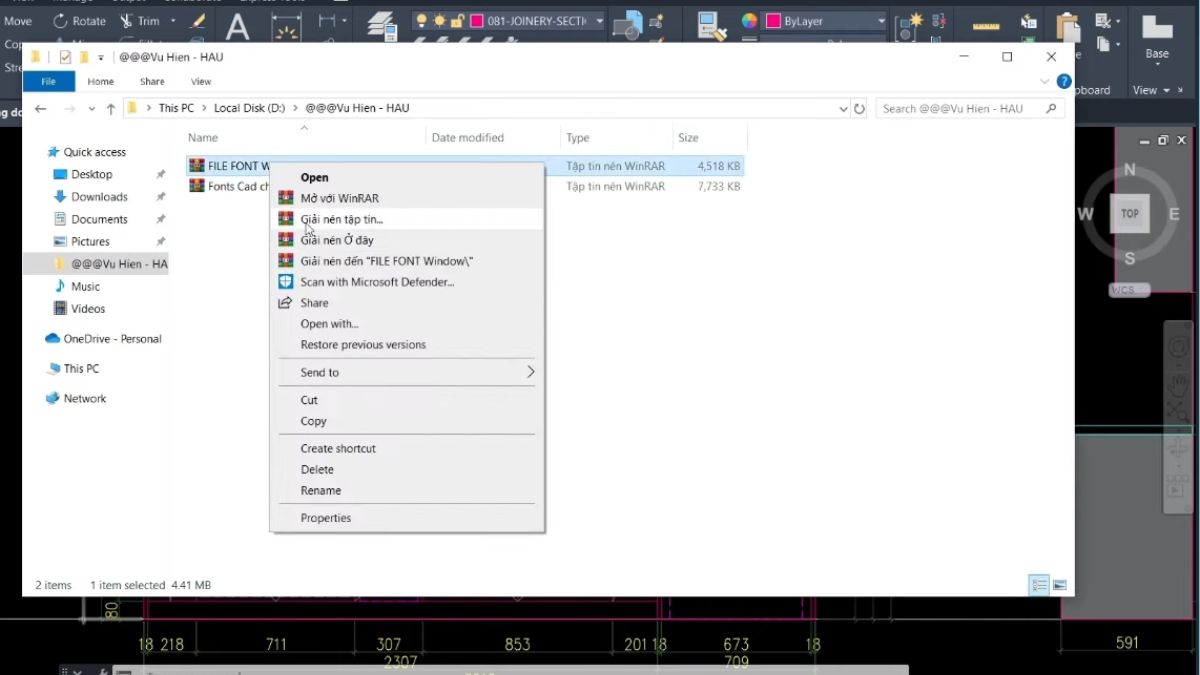The width and height of the screenshot is (1200, 675).
Task: Click the Rotate tool in AutoCAD ribbon
Action: point(78,21)
